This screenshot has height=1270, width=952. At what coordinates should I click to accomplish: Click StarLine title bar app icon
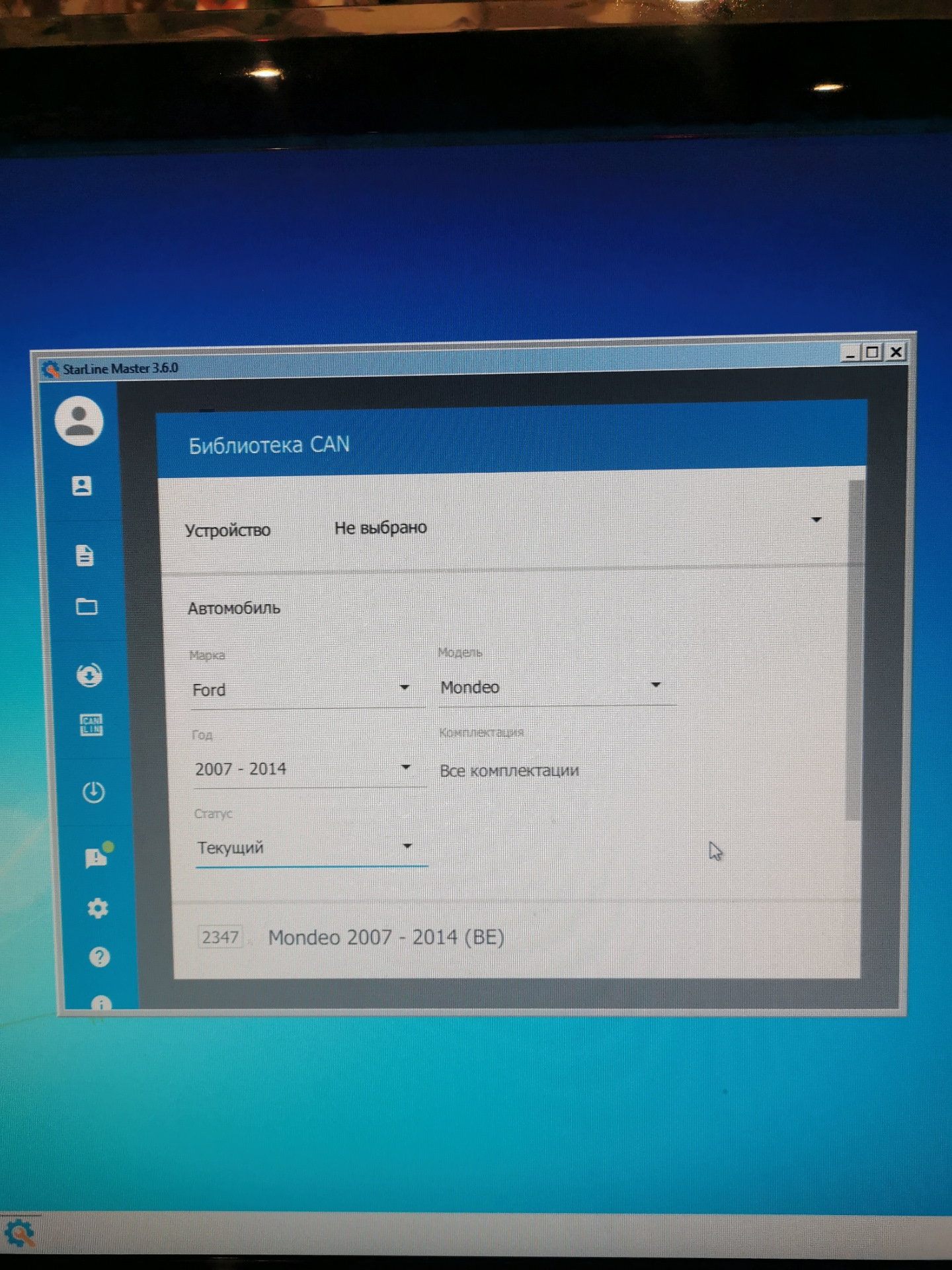50,369
